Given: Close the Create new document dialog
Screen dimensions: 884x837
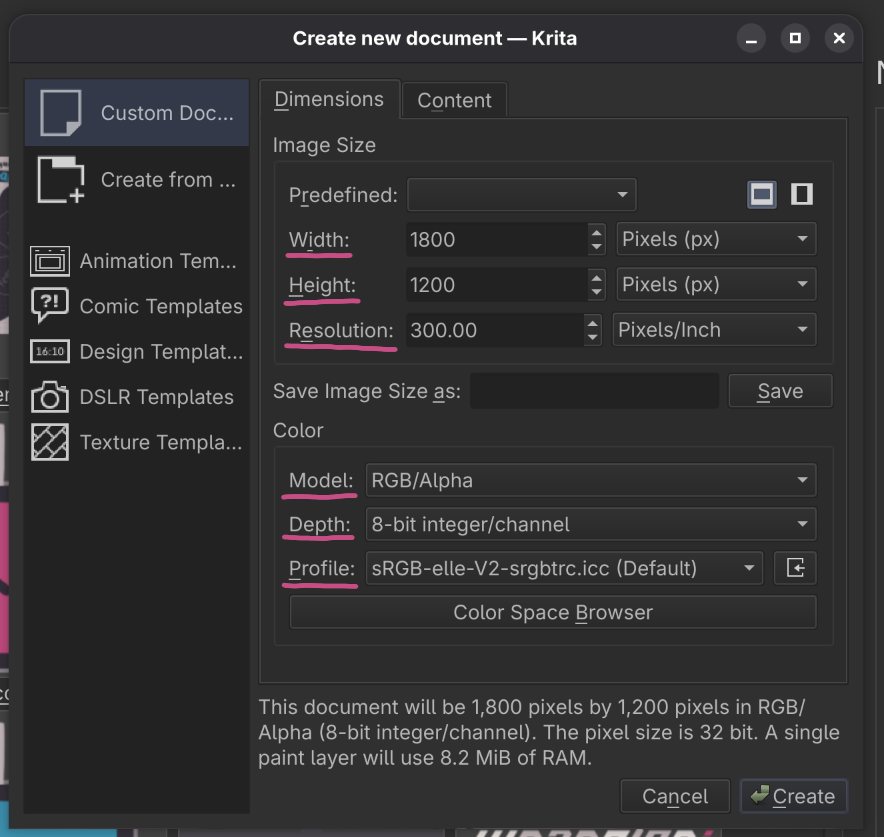Looking at the screenshot, I should click(839, 38).
